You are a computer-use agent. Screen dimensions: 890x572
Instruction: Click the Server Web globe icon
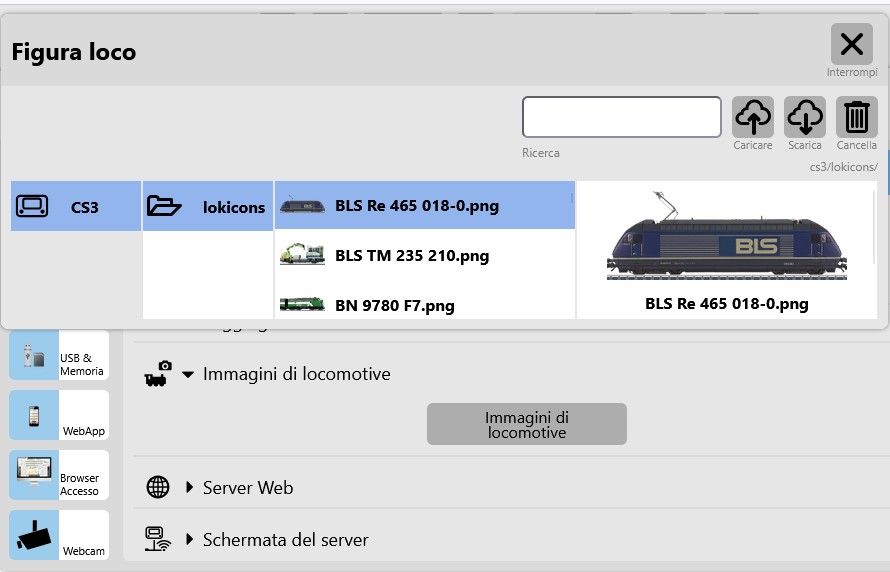[x=158, y=488]
